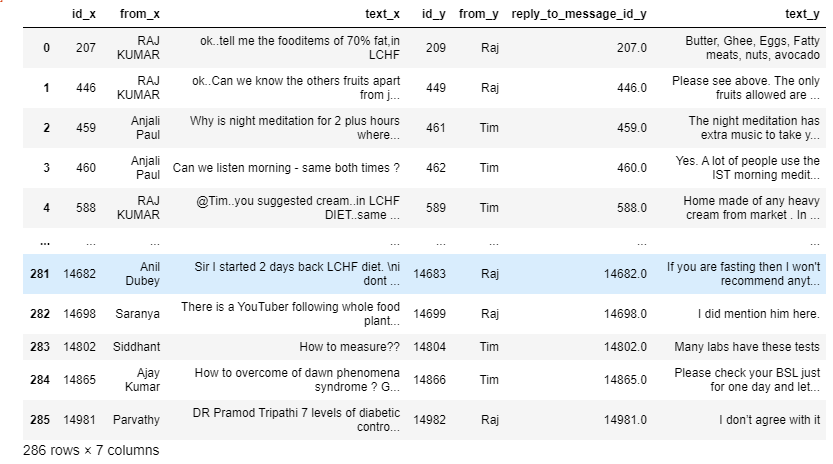Click 'Can we listen morning - same both times ?'

[286, 167]
